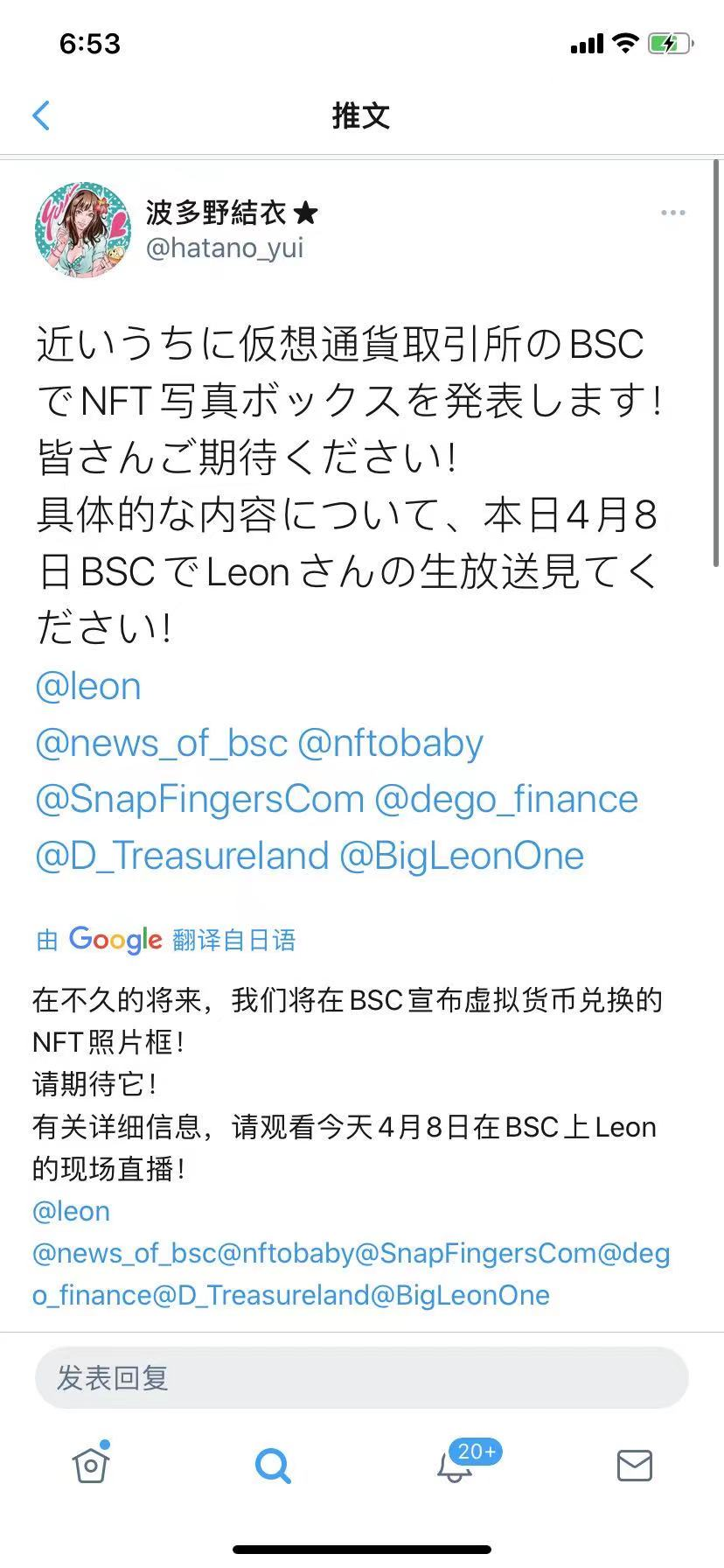The height and width of the screenshot is (1568, 724).
Task: Open the @SnapFingersCom mention
Action: pos(199,799)
